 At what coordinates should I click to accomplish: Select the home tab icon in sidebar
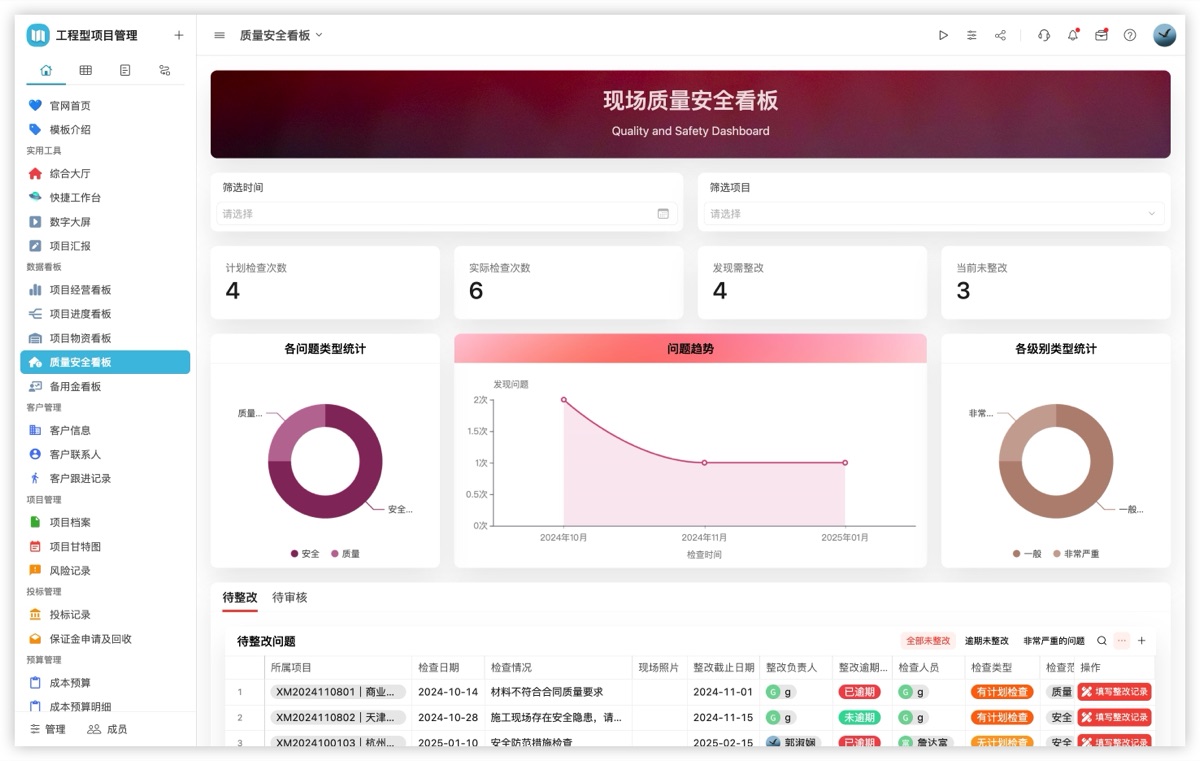click(46, 70)
